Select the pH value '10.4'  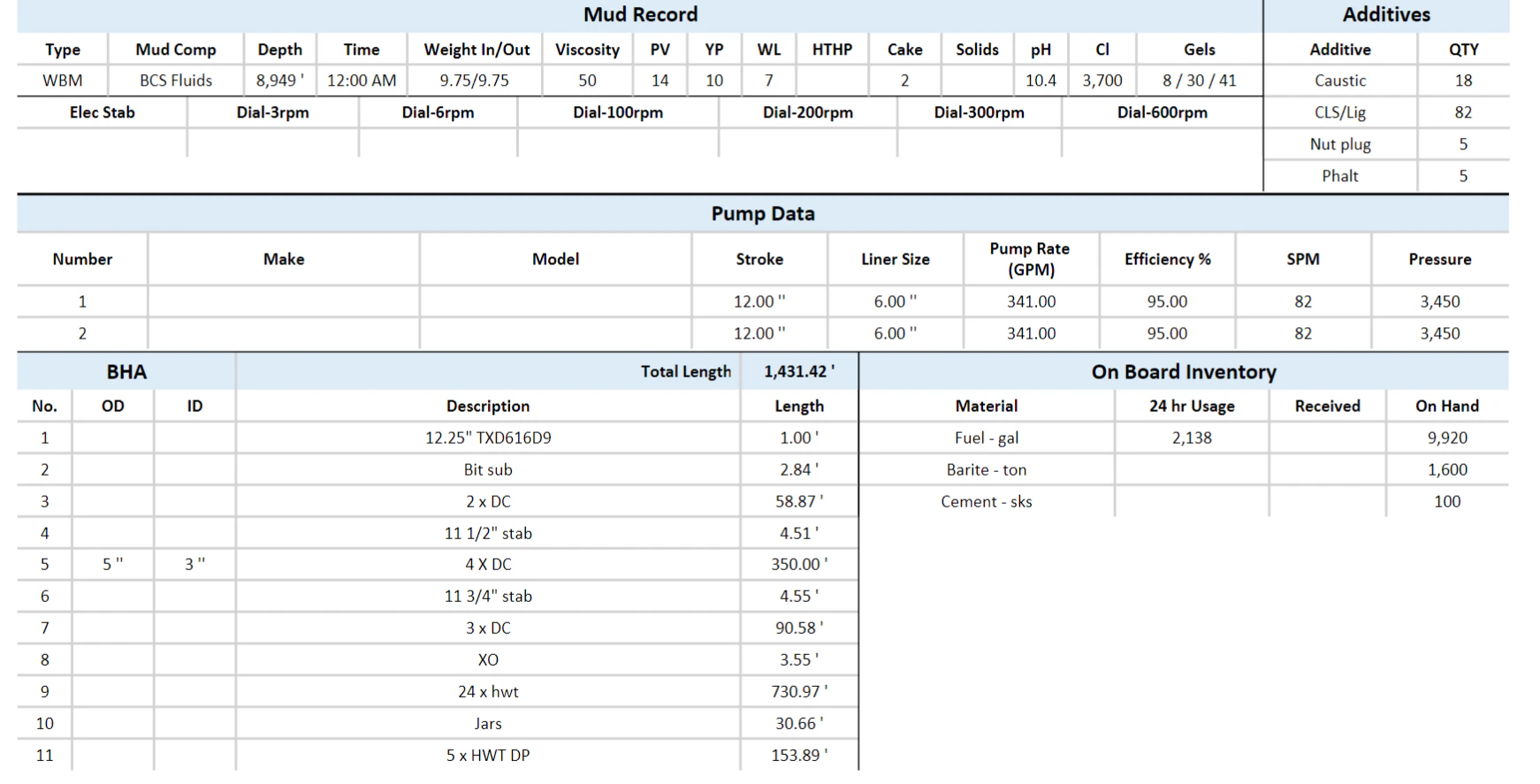click(x=1041, y=80)
